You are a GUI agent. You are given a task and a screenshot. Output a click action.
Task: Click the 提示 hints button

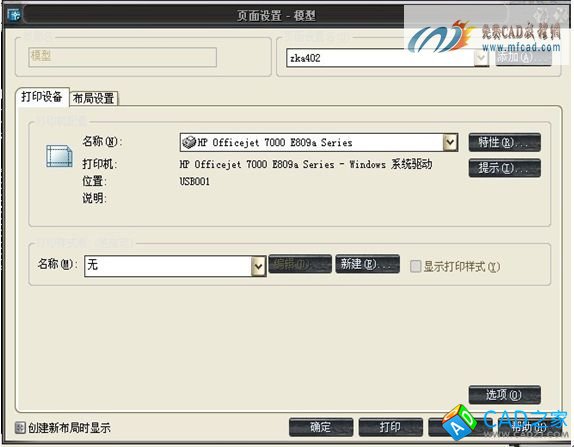coord(504,168)
